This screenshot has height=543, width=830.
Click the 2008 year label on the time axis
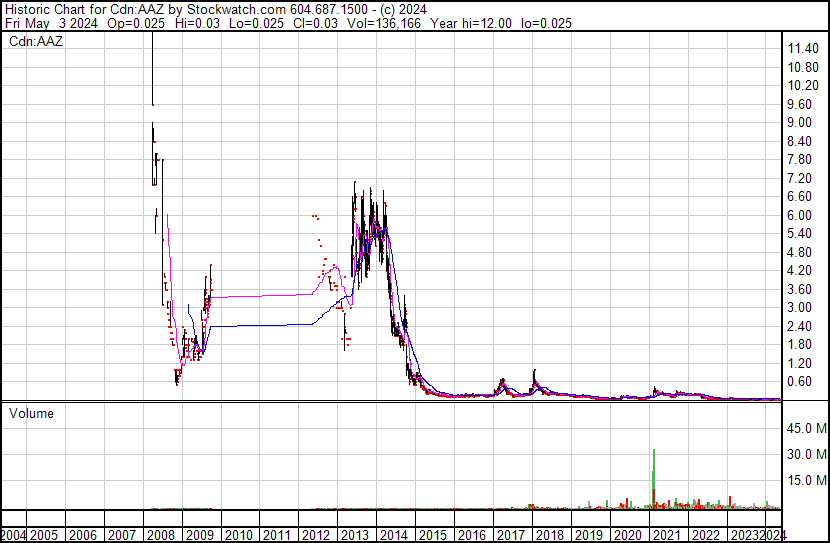tap(161, 535)
